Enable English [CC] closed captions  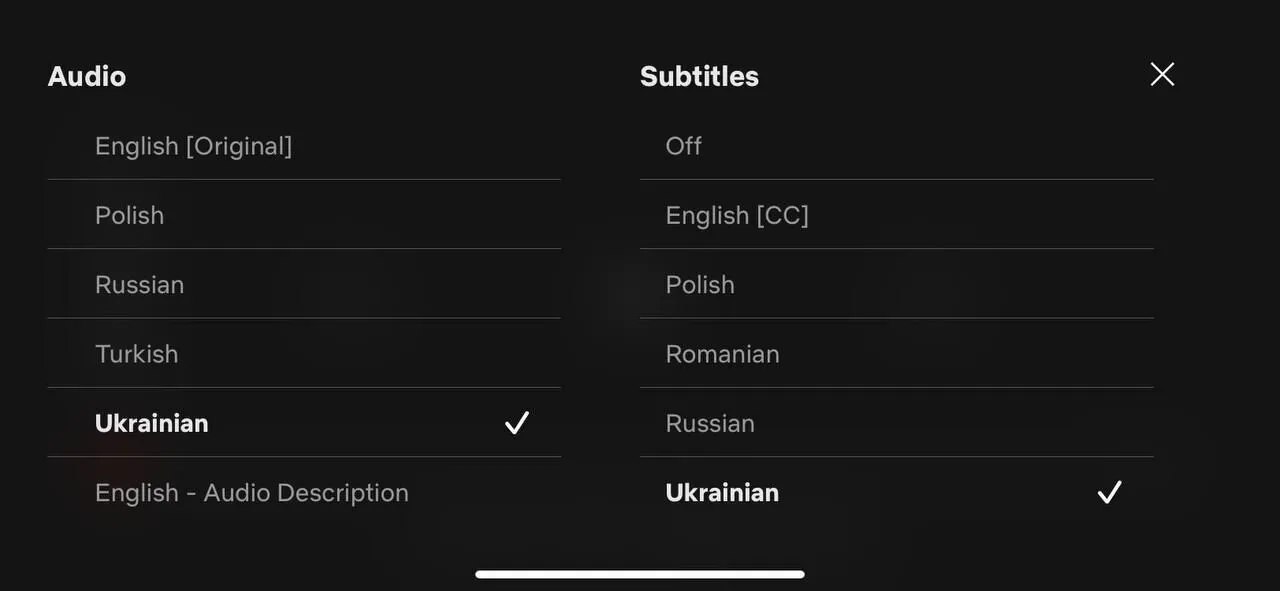(x=737, y=214)
